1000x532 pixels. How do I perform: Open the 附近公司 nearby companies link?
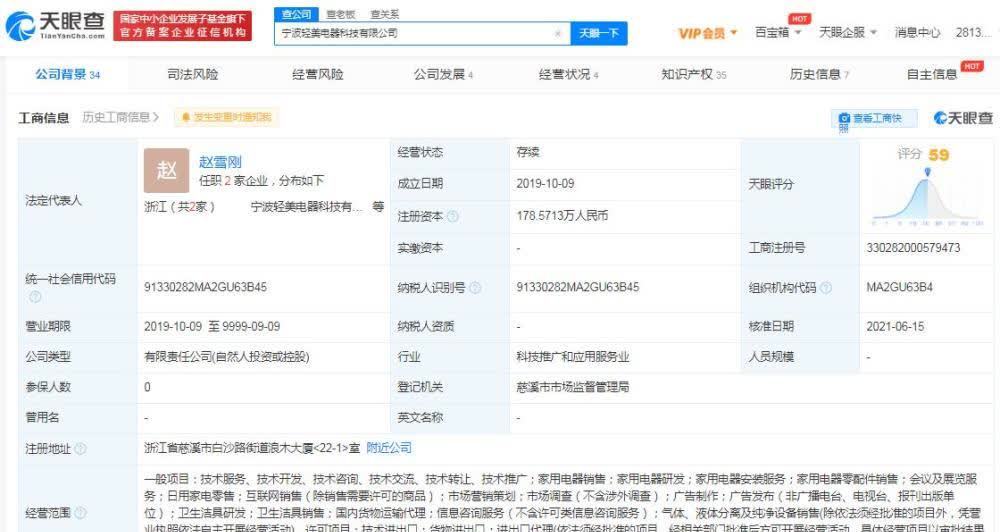tap(389, 448)
